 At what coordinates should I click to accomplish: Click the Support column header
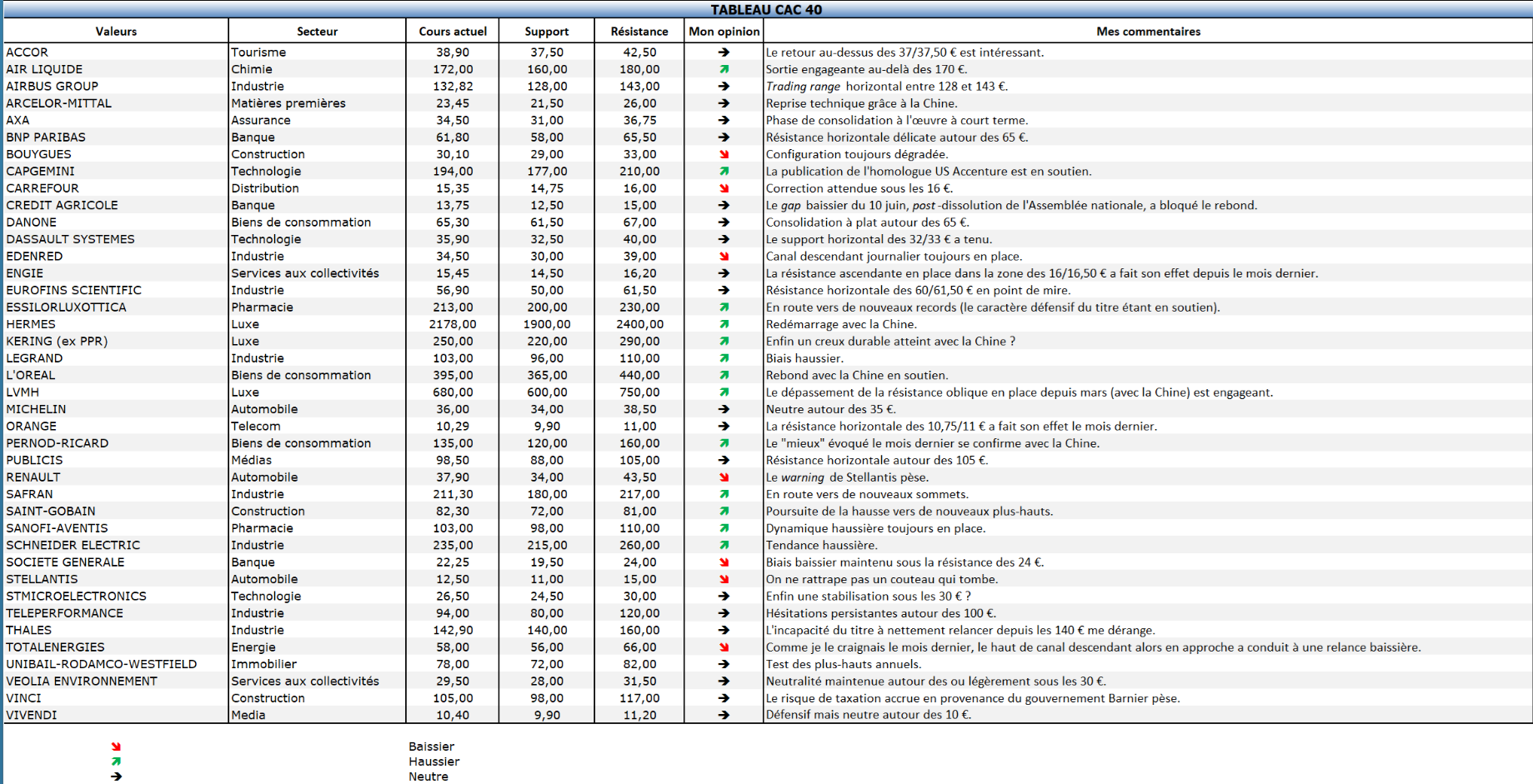tap(547, 32)
